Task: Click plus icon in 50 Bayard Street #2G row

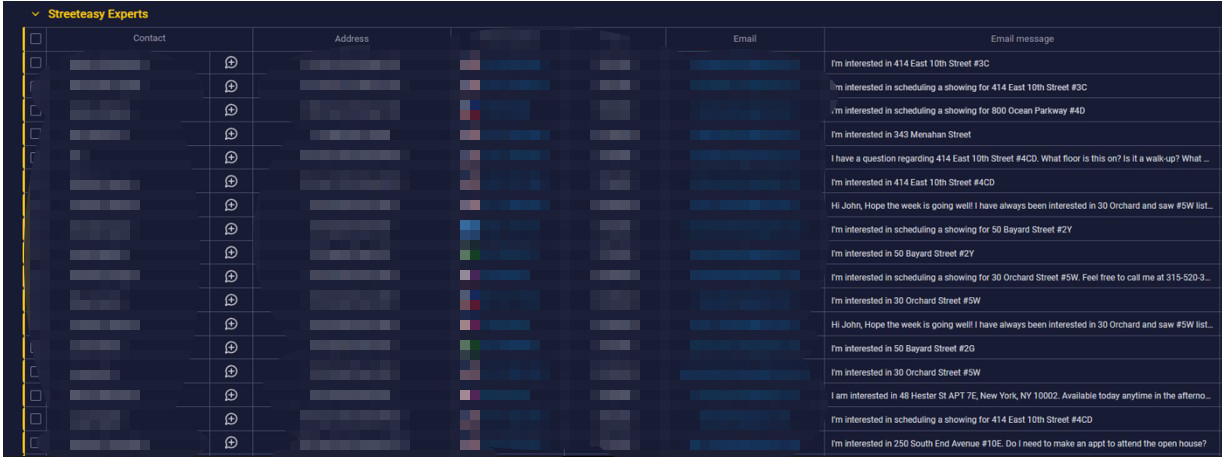Action: 231,348
